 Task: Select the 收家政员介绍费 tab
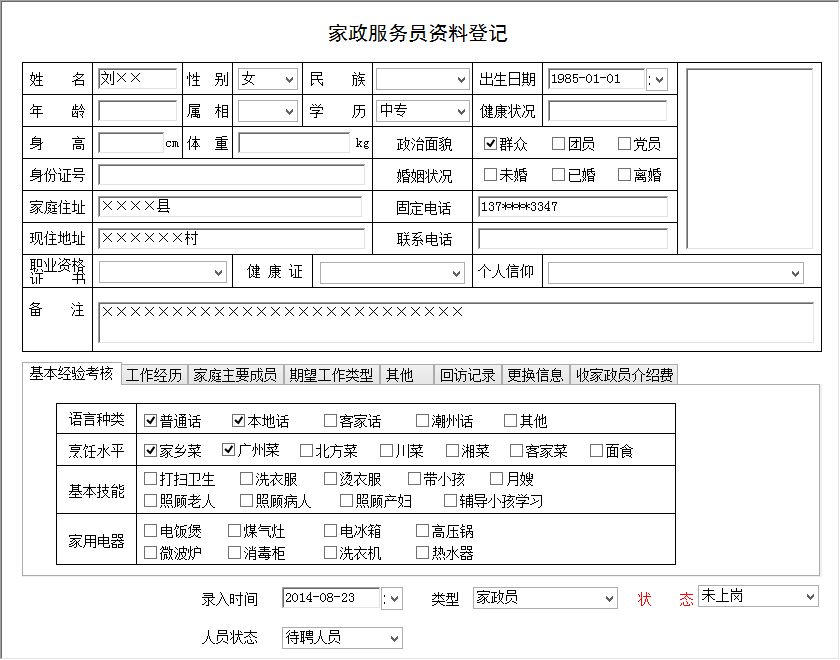(623, 375)
